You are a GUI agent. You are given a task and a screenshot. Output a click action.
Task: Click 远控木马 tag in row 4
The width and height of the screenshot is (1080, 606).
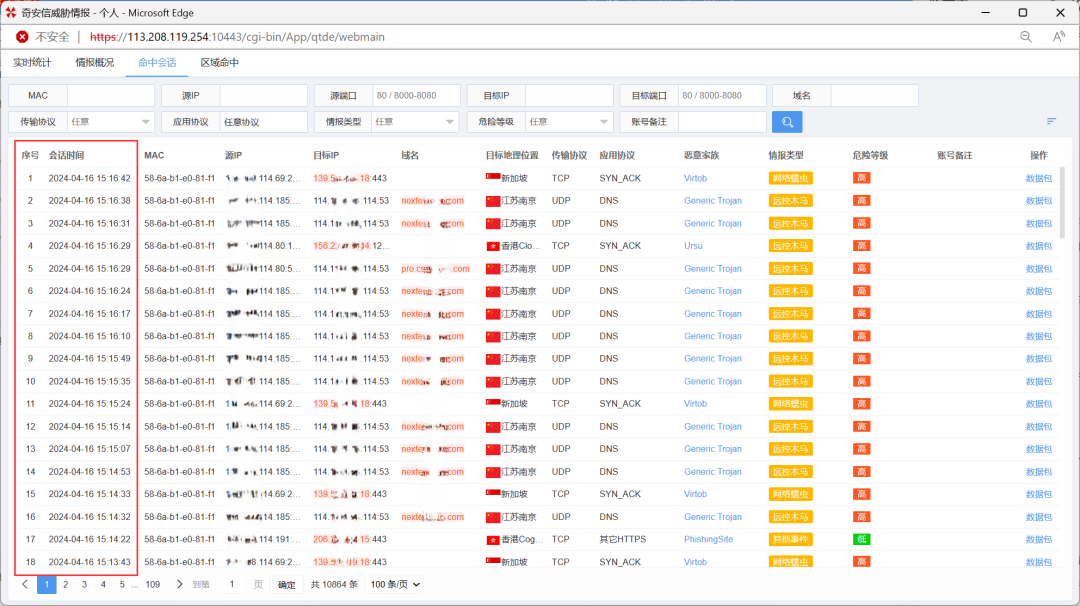pos(790,246)
